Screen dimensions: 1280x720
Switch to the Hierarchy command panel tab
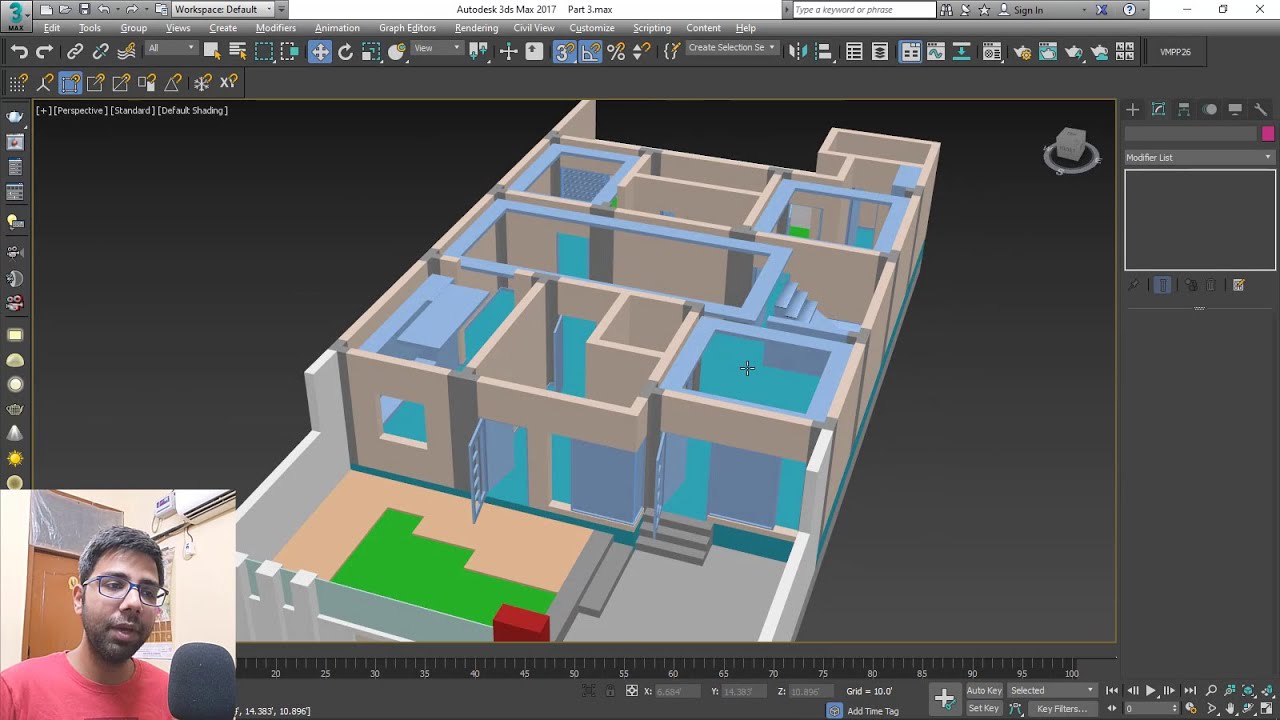tap(1184, 109)
